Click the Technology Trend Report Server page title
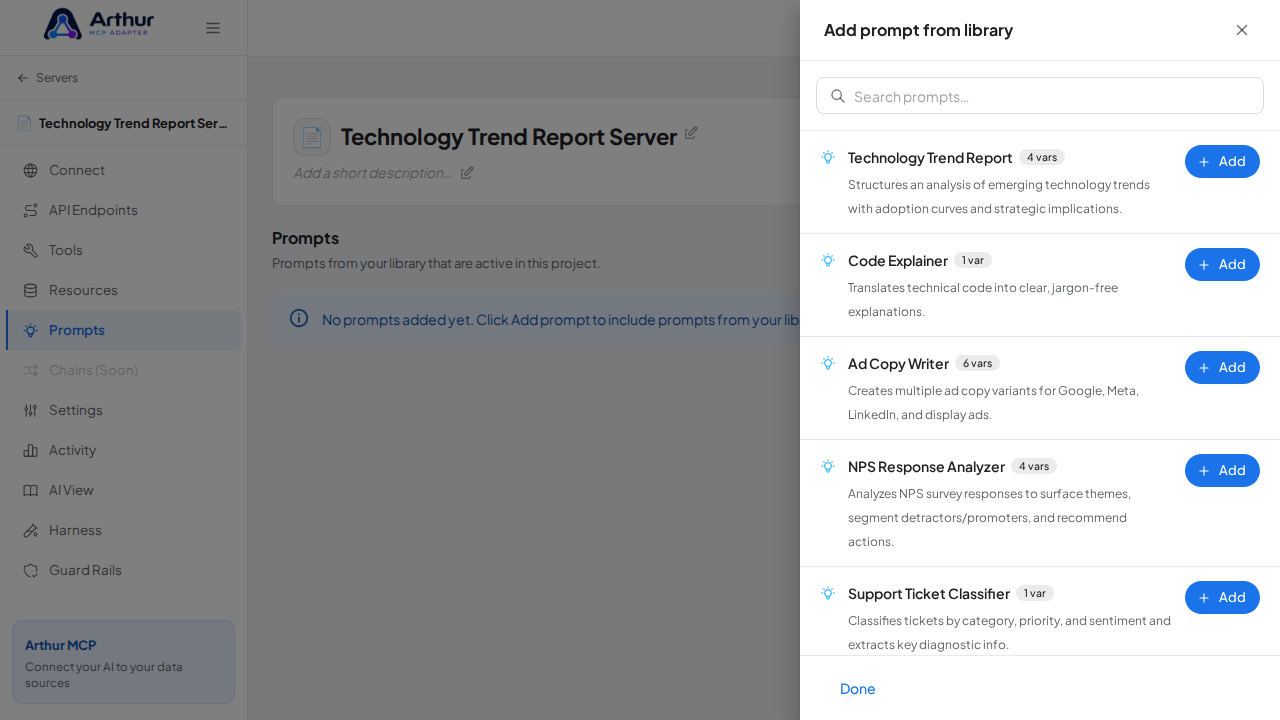The height and width of the screenshot is (720, 1280). pyautogui.click(x=509, y=137)
